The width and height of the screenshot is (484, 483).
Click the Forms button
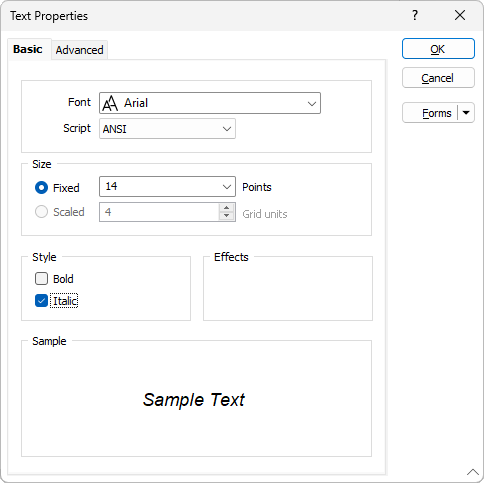point(430,113)
